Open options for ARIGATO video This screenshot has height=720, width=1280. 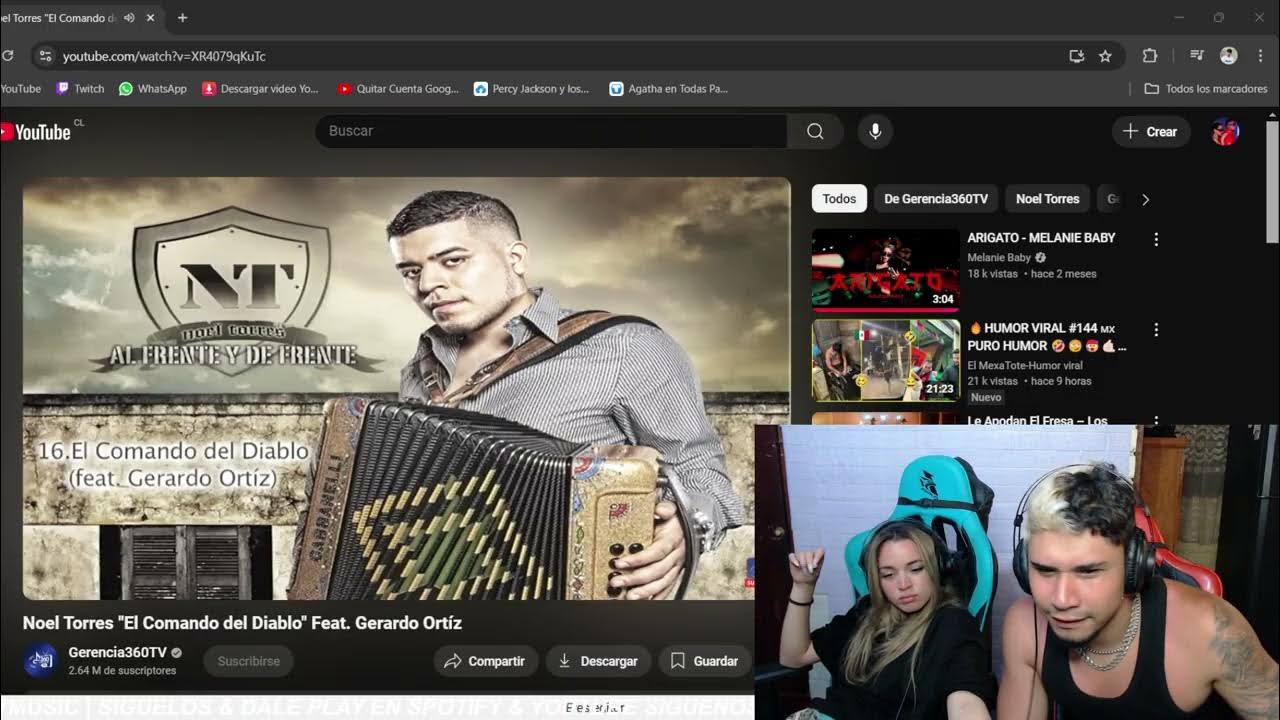[1156, 239]
